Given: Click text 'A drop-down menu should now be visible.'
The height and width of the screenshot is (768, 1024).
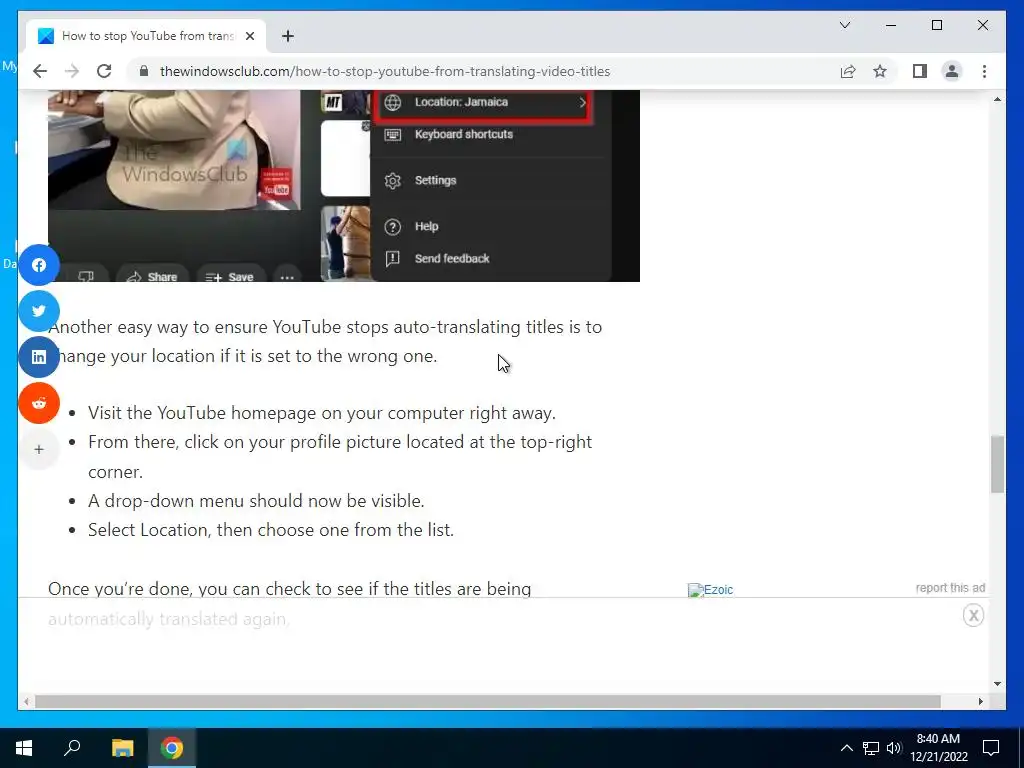Looking at the screenshot, I should click(256, 501).
